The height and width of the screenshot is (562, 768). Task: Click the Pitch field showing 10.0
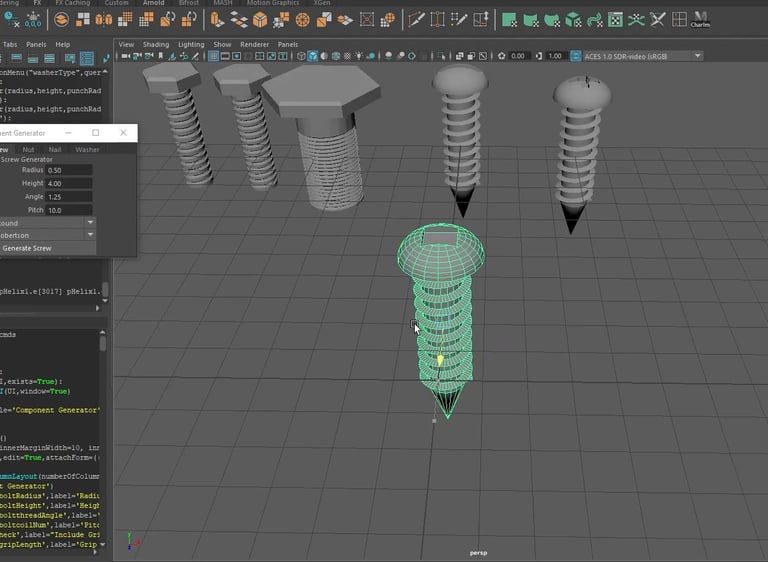(69, 210)
